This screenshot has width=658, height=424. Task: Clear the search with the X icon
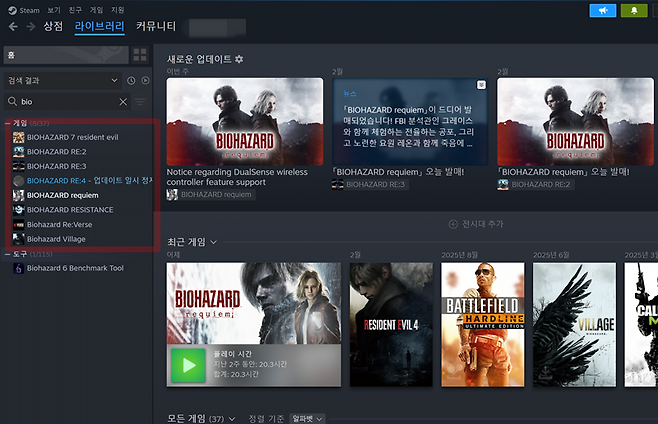(x=123, y=102)
